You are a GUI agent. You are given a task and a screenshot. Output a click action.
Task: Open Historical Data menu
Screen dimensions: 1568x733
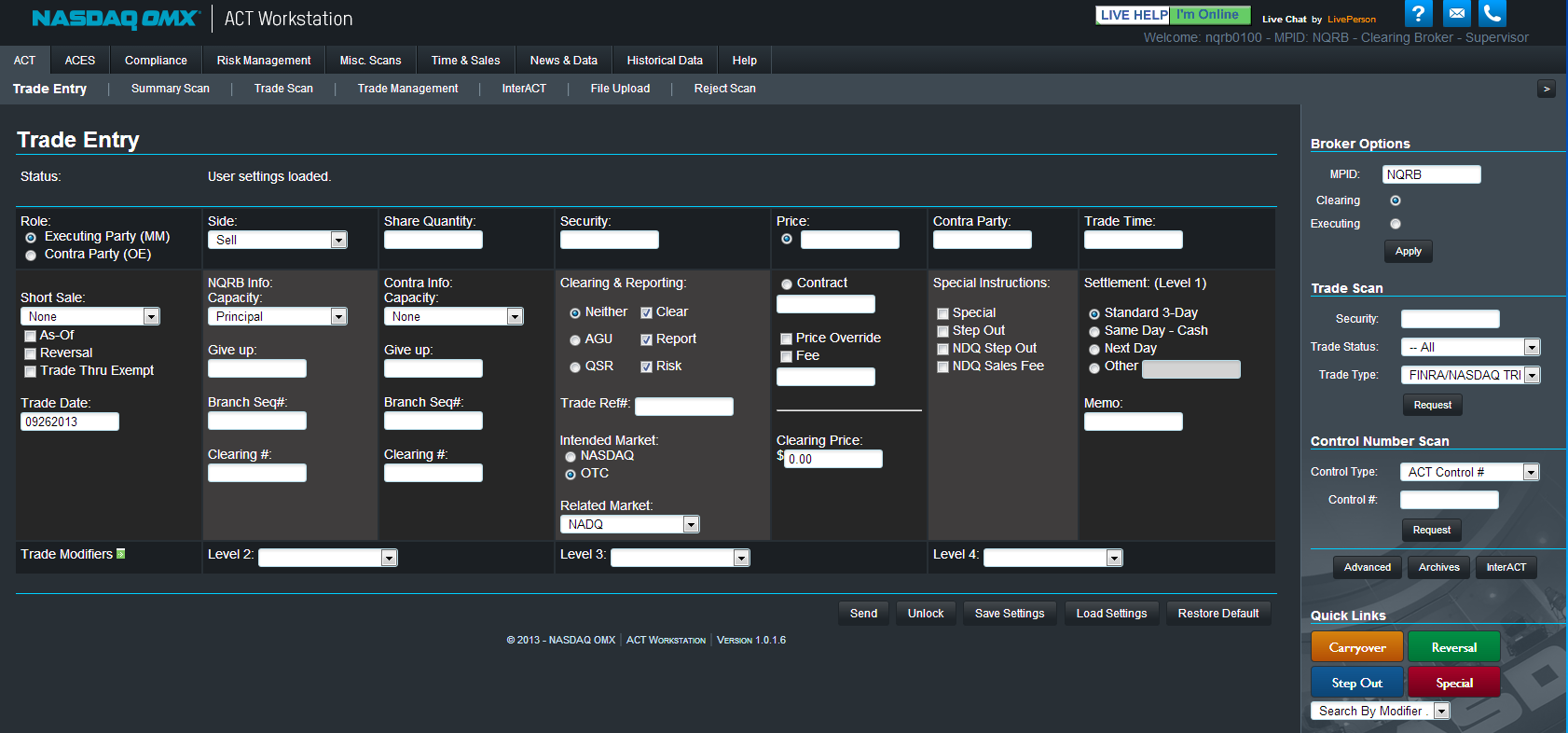coord(665,61)
